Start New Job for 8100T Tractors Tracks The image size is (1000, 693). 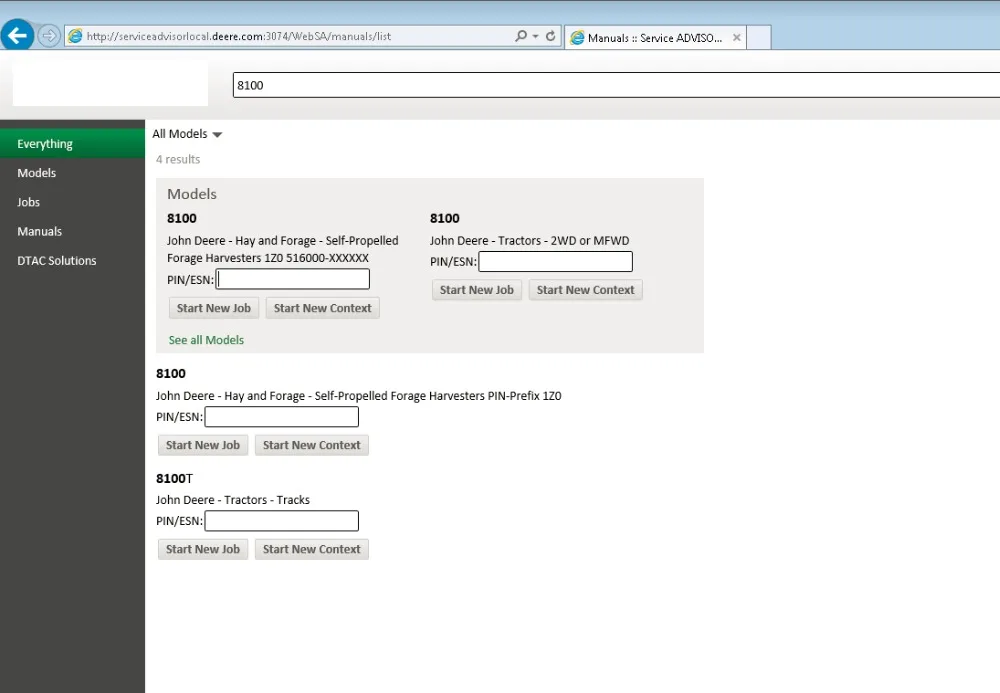pos(203,549)
